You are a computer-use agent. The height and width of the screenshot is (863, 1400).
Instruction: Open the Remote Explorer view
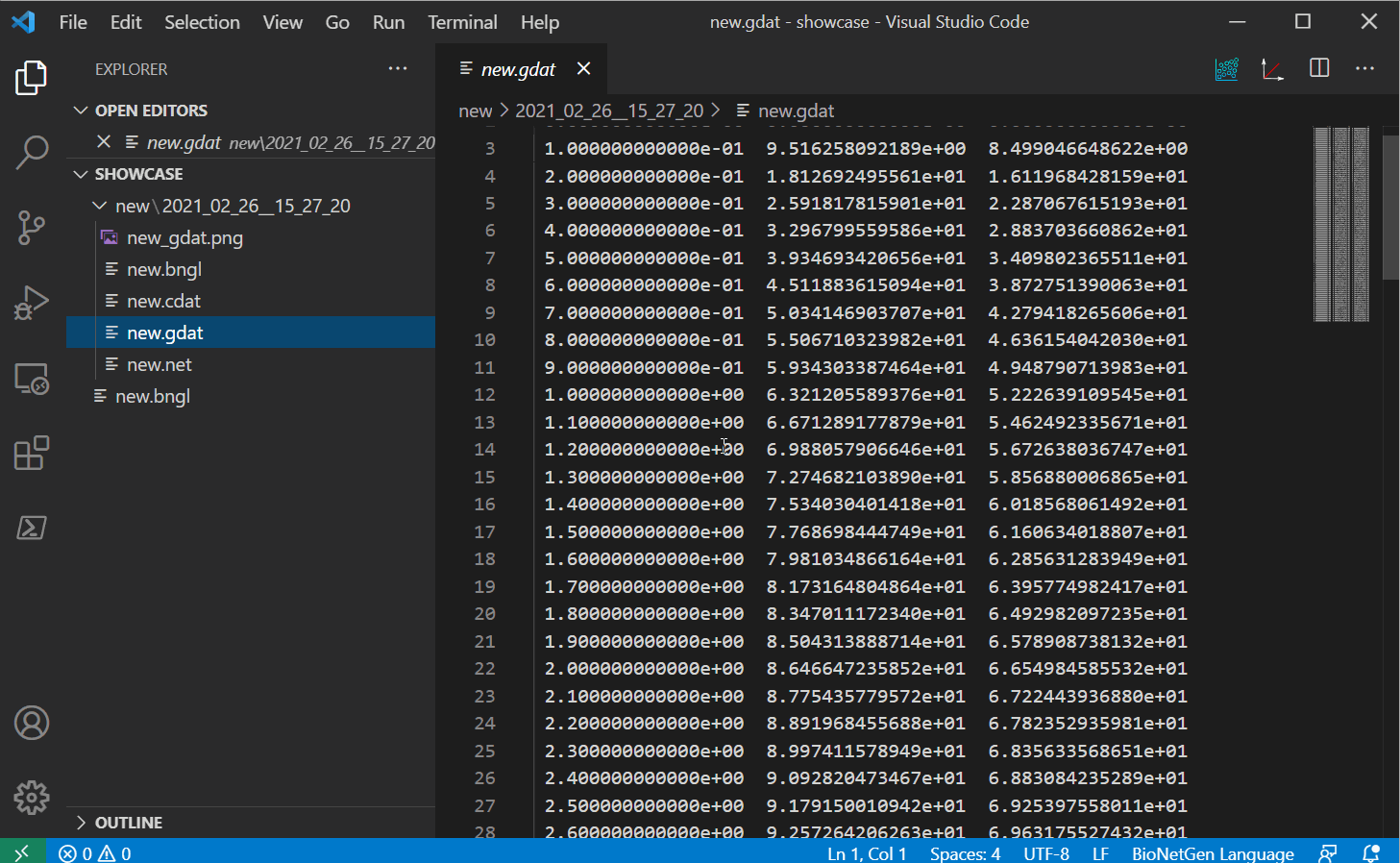[x=32, y=379]
